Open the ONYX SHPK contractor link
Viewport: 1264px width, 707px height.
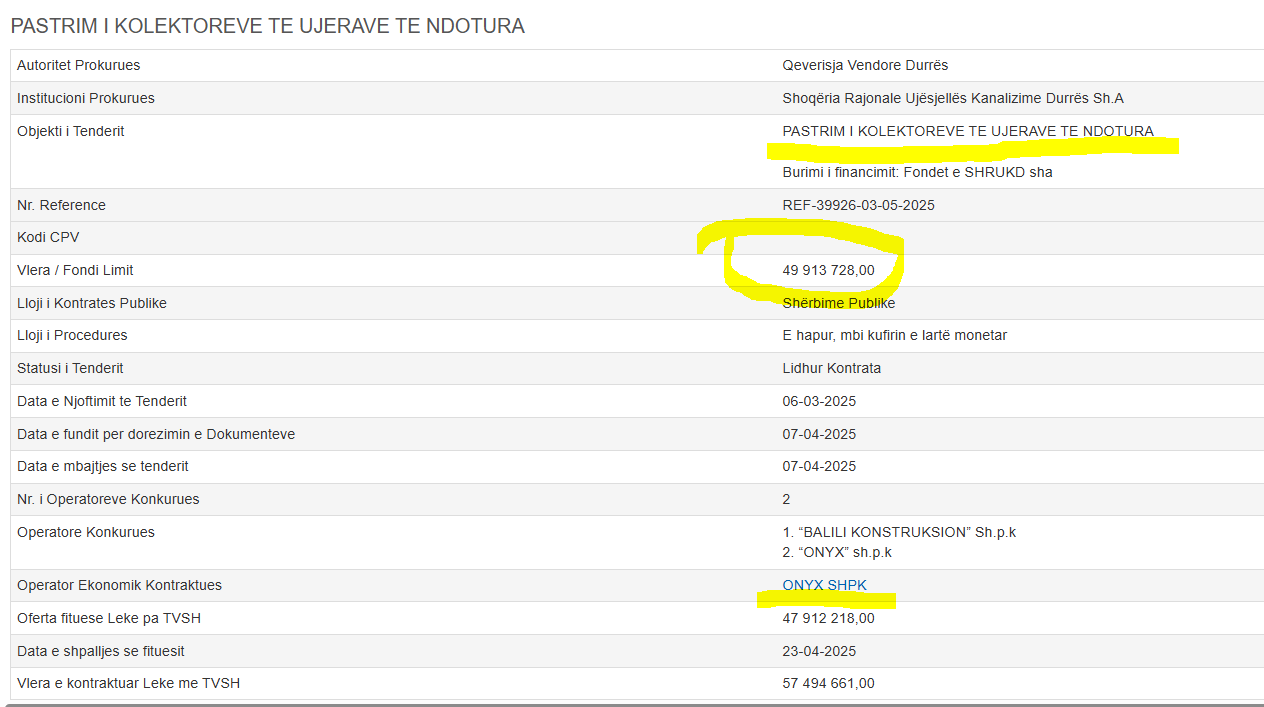[x=824, y=585]
